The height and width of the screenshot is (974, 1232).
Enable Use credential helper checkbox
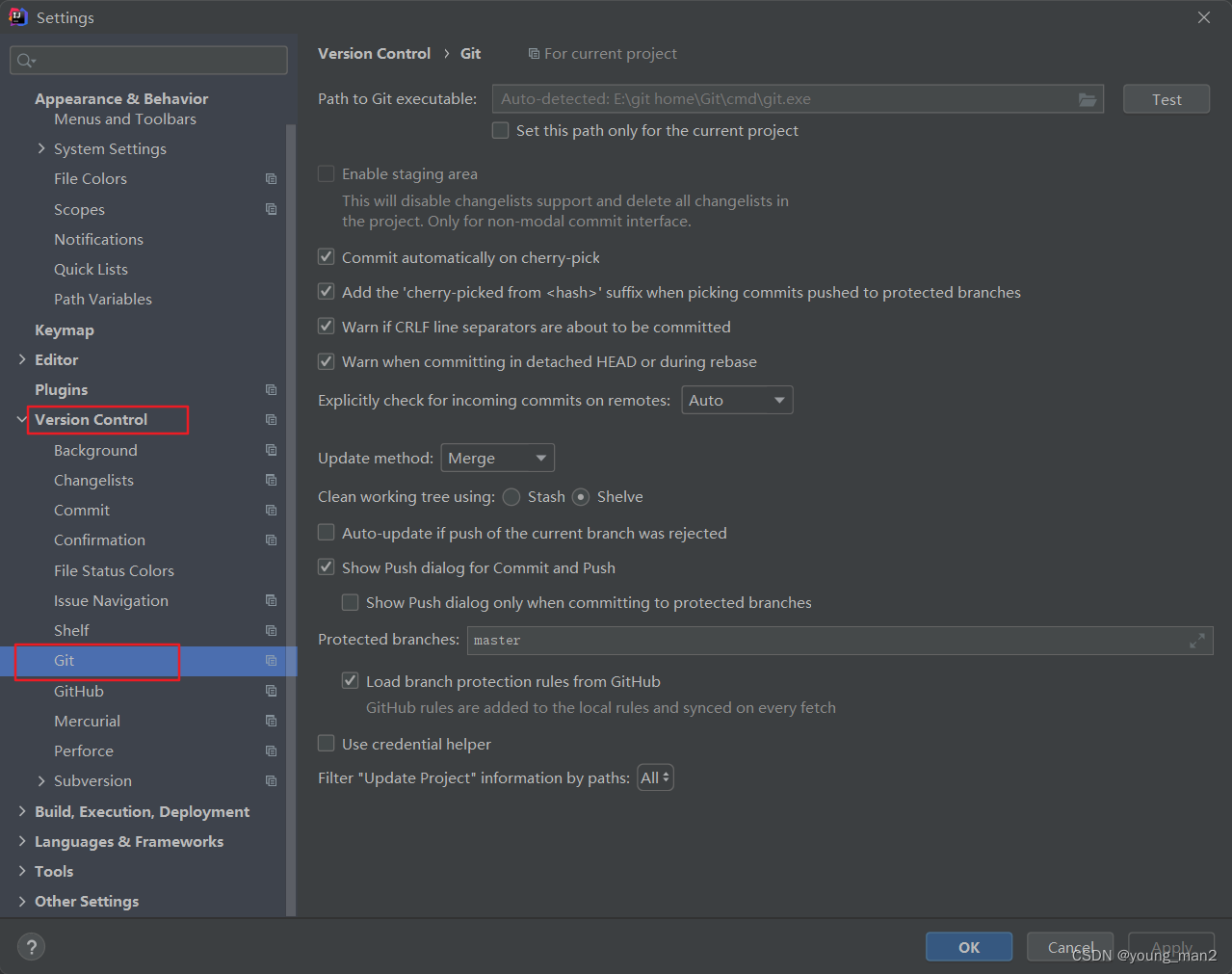pyautogui.click(x=327, y=744)
